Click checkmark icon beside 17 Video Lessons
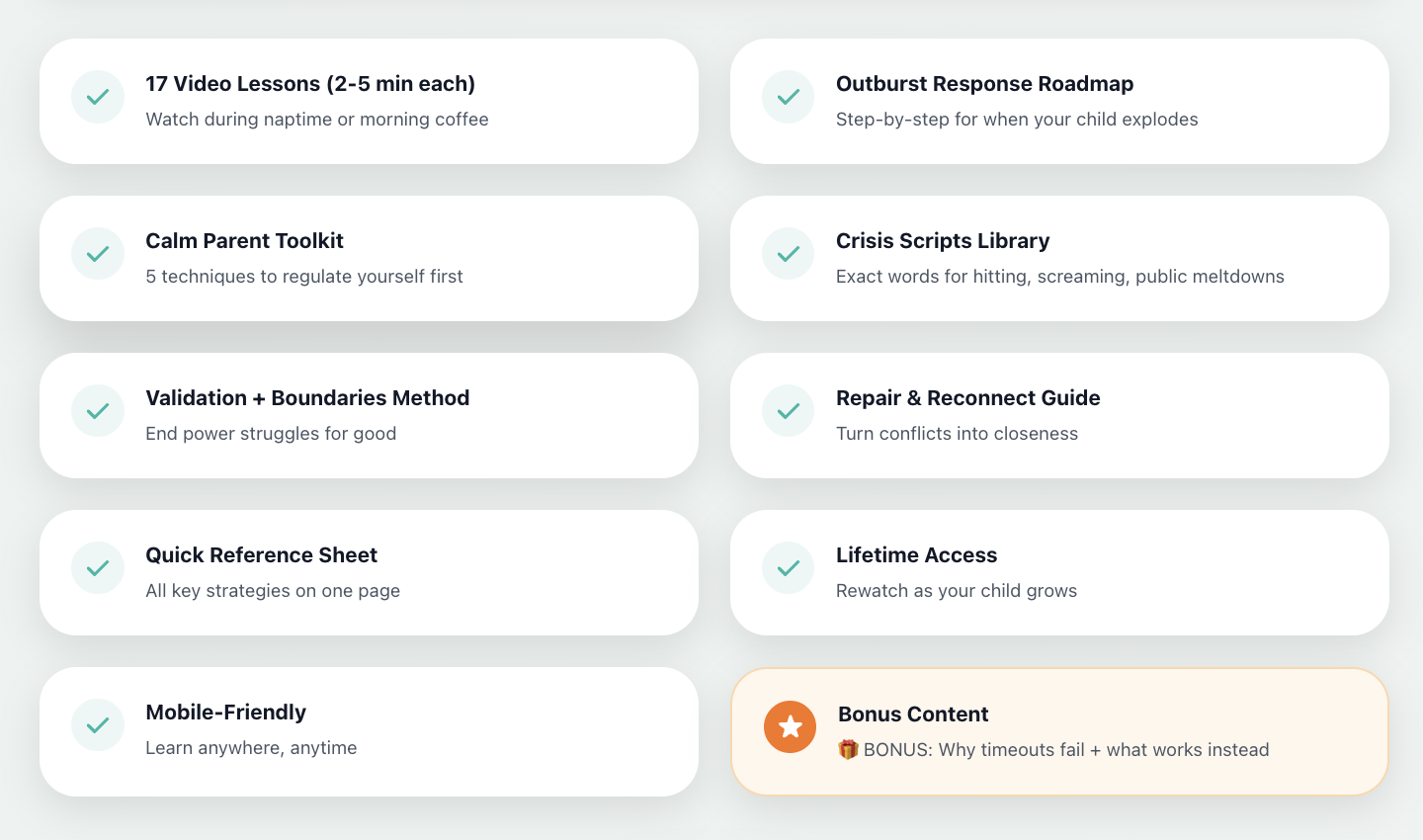This screenshot has width=1423, height=840. click(x=98, y=97)
